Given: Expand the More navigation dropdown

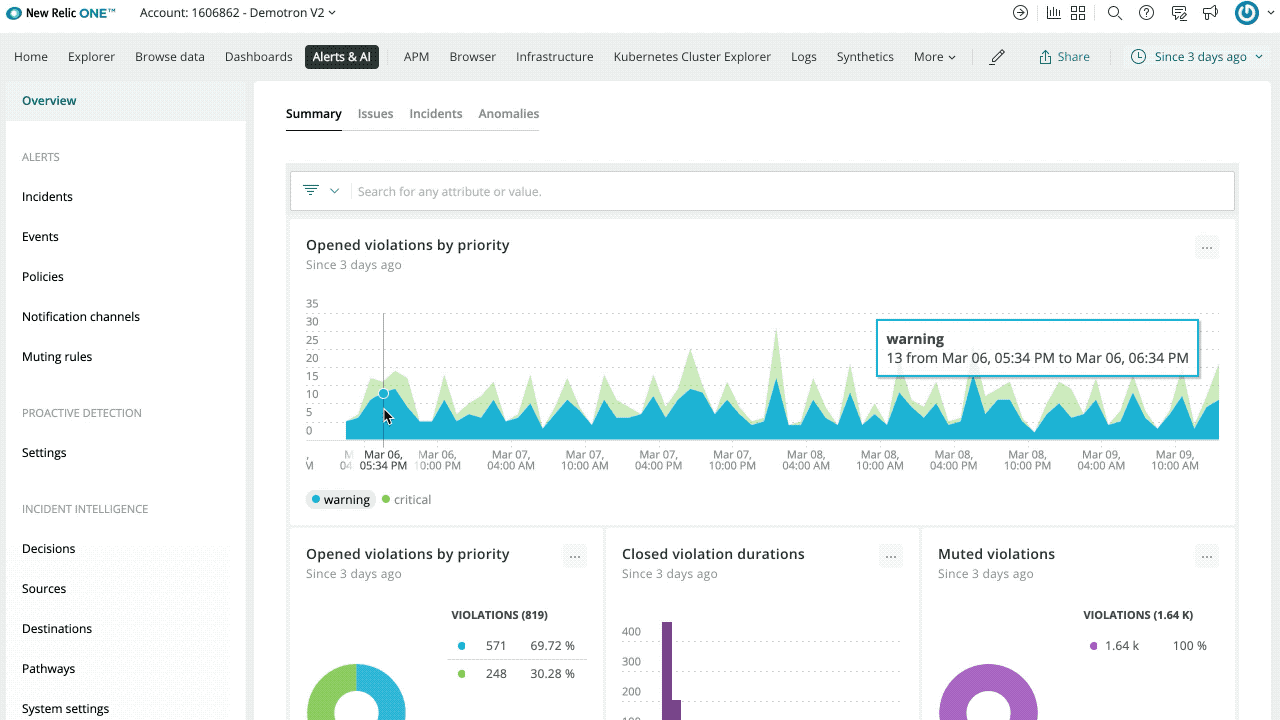Looking at the screenshot, I should pyautogui.click(x=933, y=57).
